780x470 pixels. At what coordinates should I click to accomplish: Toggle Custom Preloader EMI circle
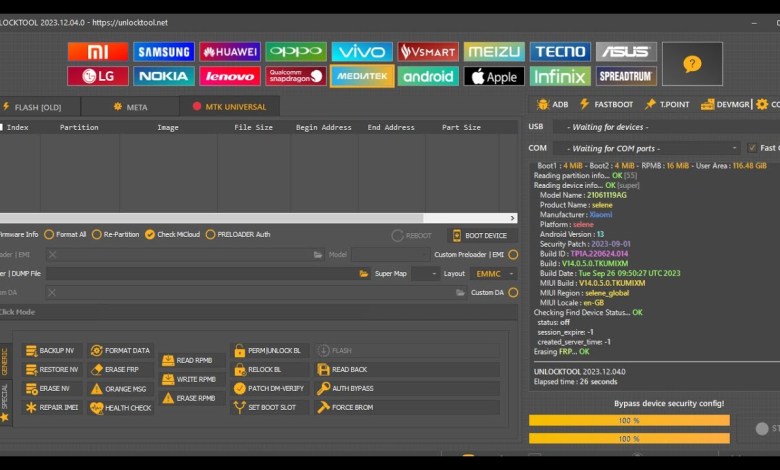coord(513,255)
